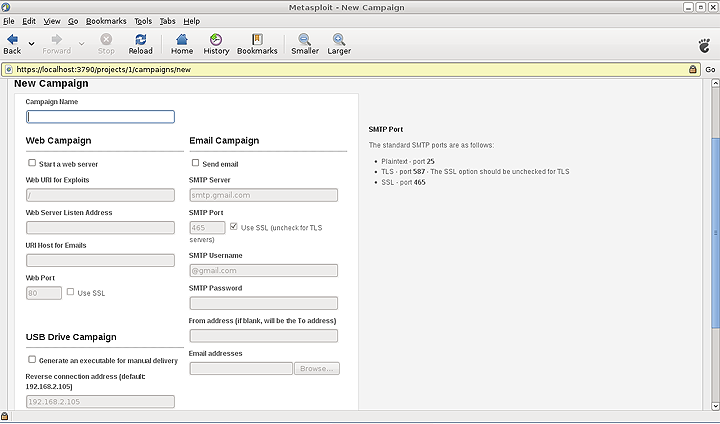Viewport: 720px width, 424px height.
Task: Click the SMTP Port help heading
Action: (386, 130)
